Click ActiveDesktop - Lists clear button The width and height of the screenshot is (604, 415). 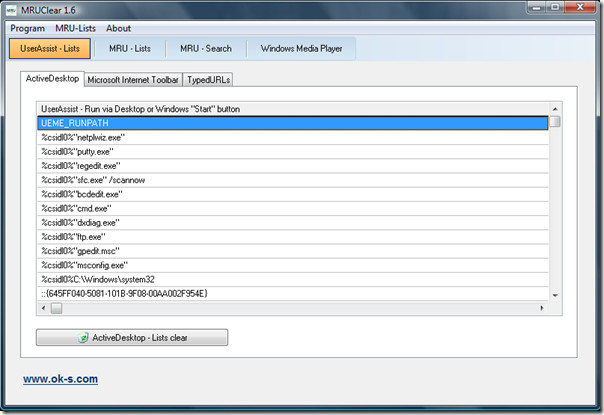132,338
